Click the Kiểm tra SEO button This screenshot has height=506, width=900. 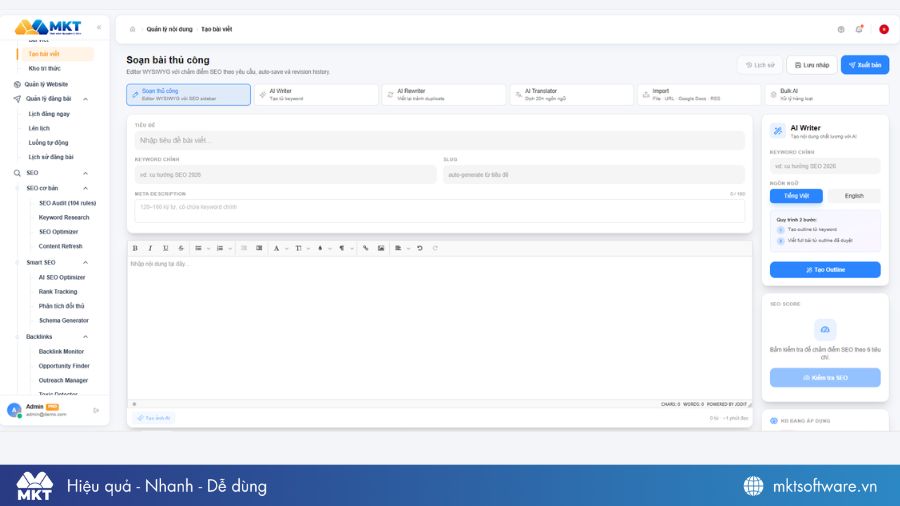point(825,377)
